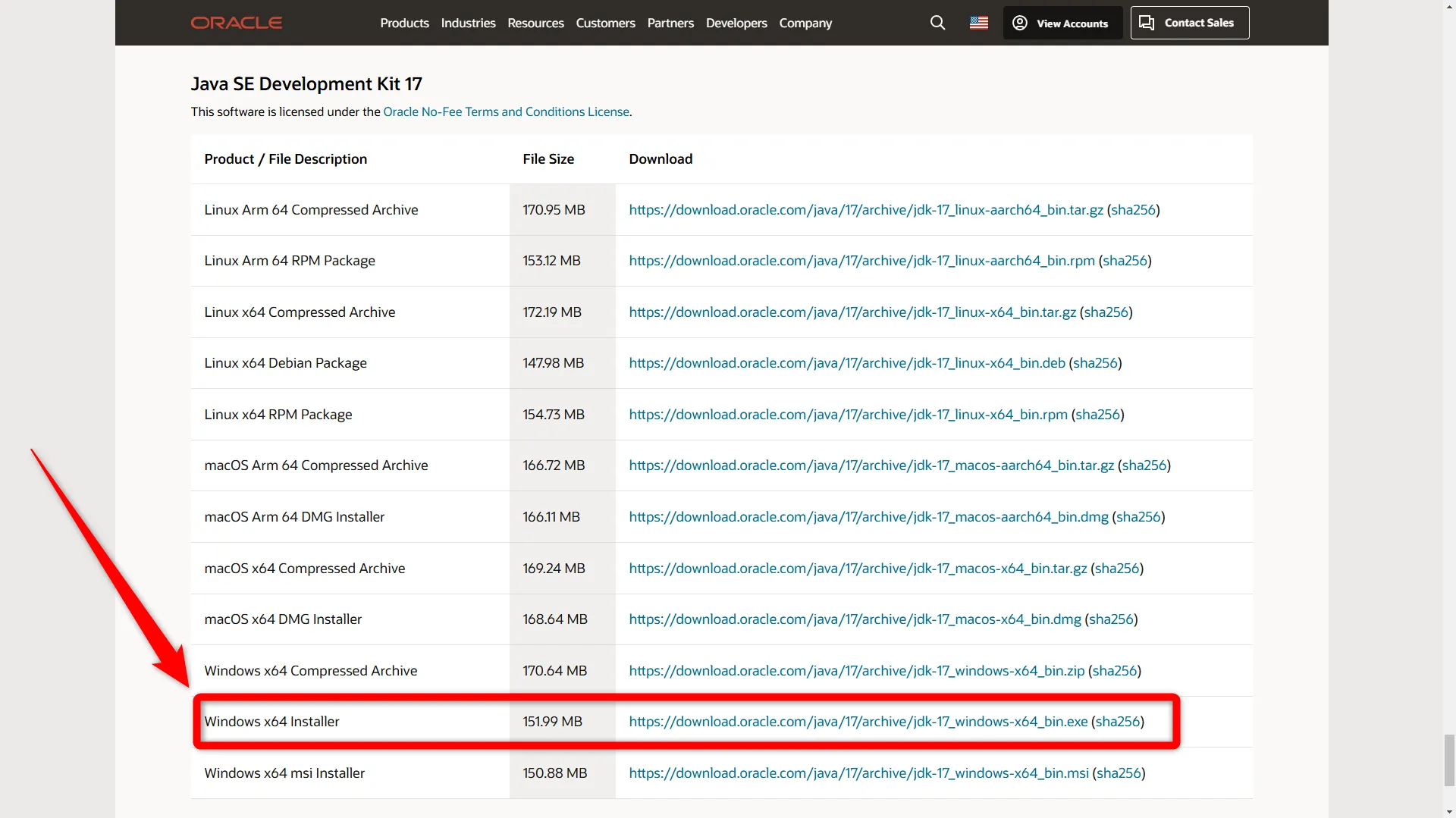Screen dimensions: 1456x818
Task: Click the Contact Sales button
Action: tap(1189, 23)
